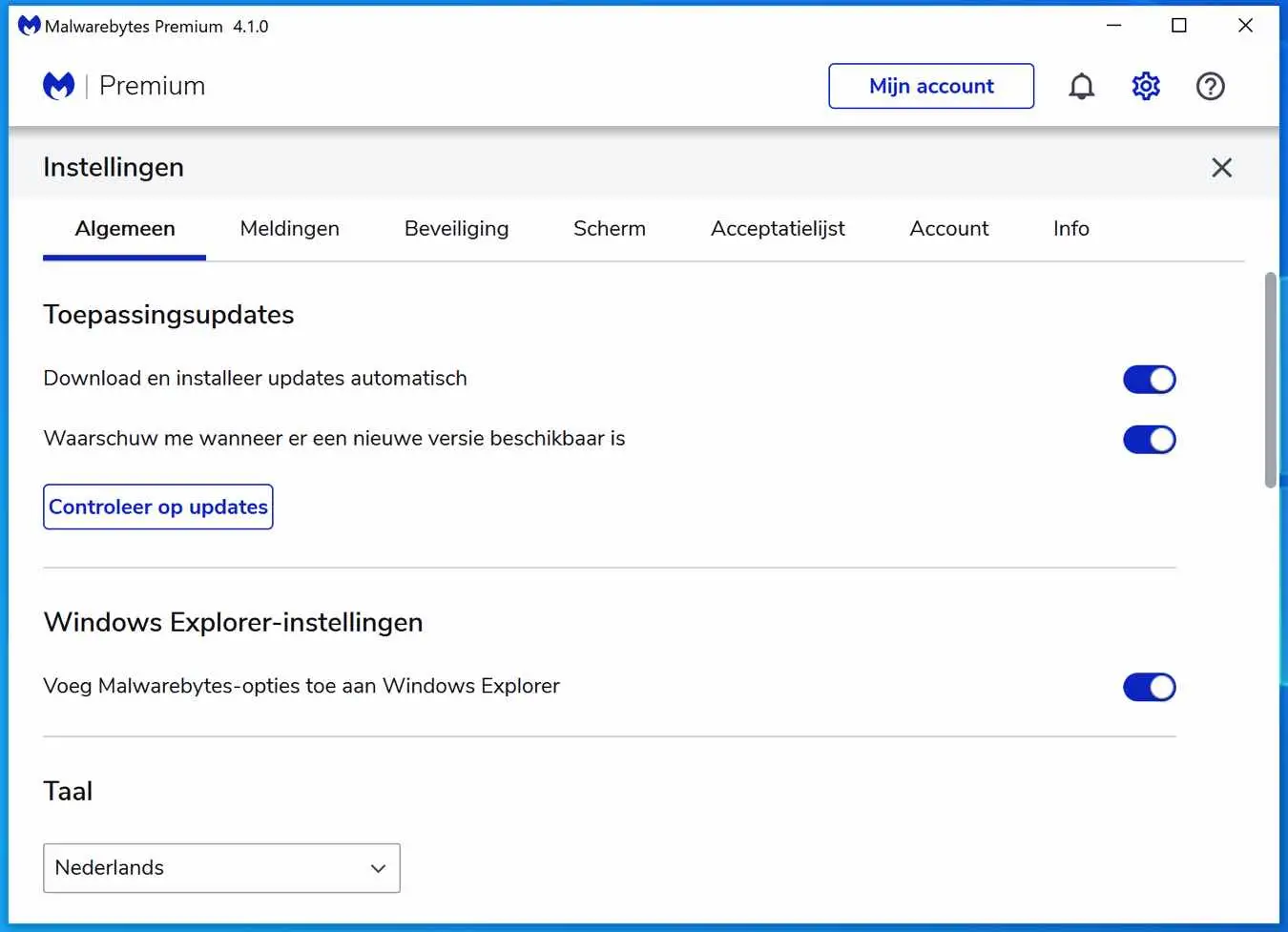The image size is (1288, 932).
Task: Click the Premium label in header
Action: tap(152, 86)
